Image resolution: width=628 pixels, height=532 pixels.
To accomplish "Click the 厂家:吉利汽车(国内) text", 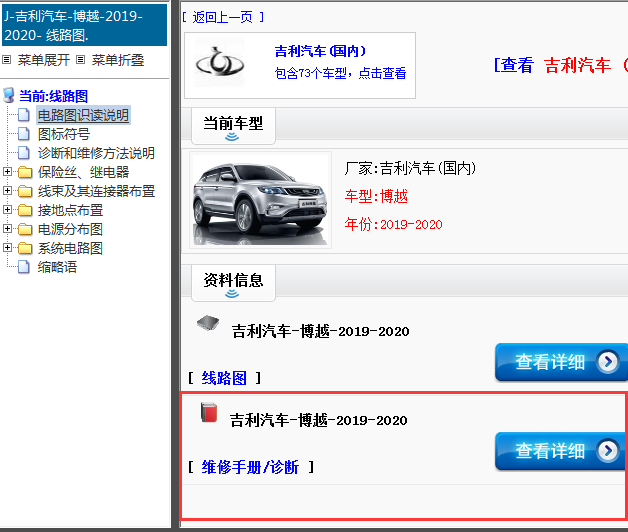I will tap(410, 168).
